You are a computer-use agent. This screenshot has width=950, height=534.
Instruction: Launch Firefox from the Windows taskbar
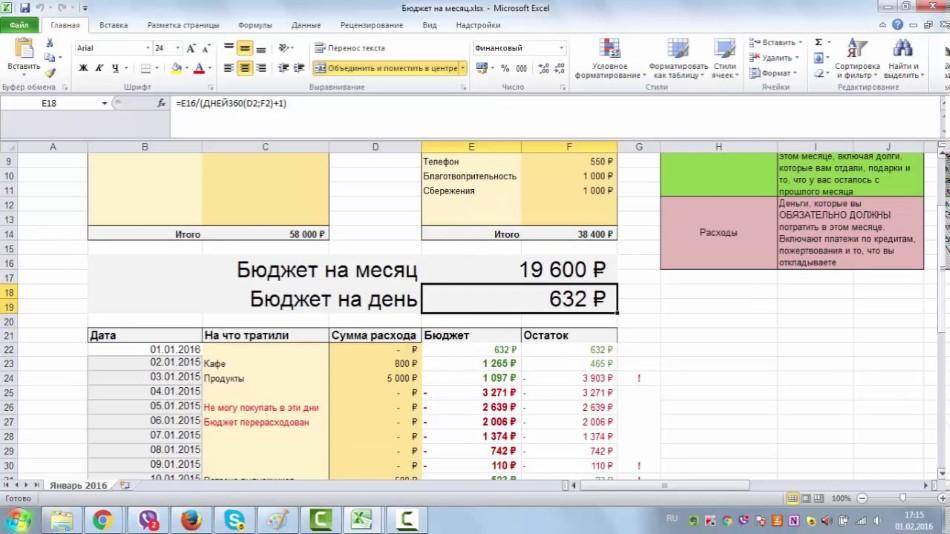(x=192, y=518)
